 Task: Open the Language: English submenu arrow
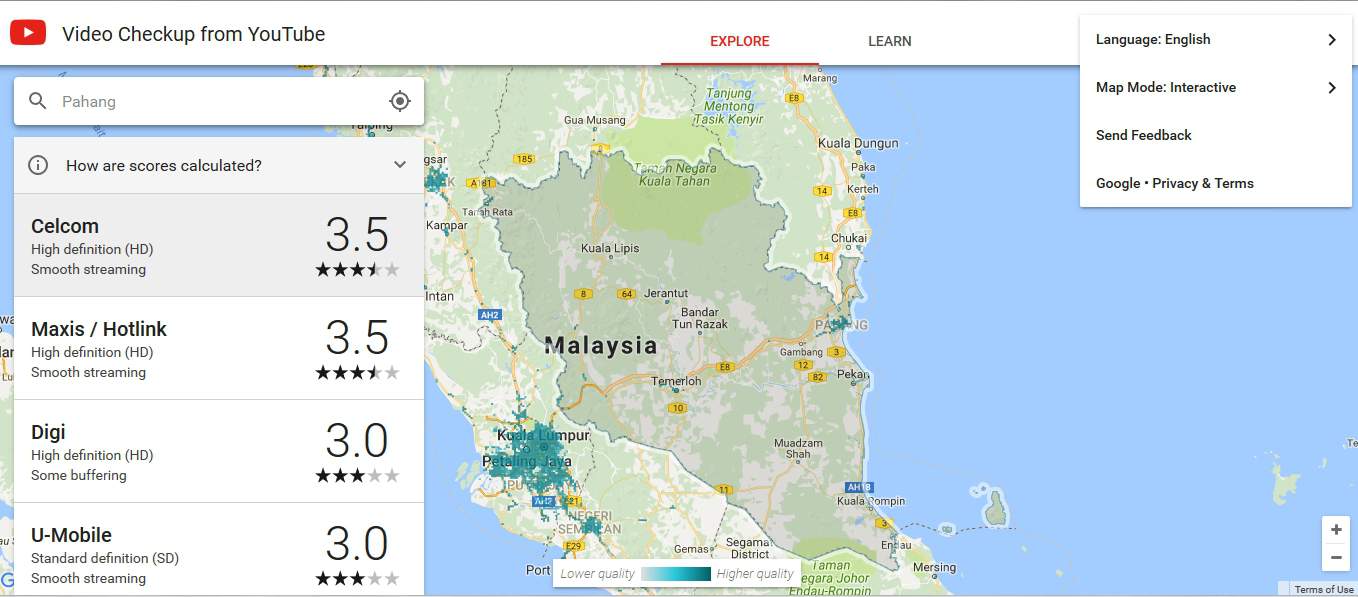click(x=1332, y=40)
